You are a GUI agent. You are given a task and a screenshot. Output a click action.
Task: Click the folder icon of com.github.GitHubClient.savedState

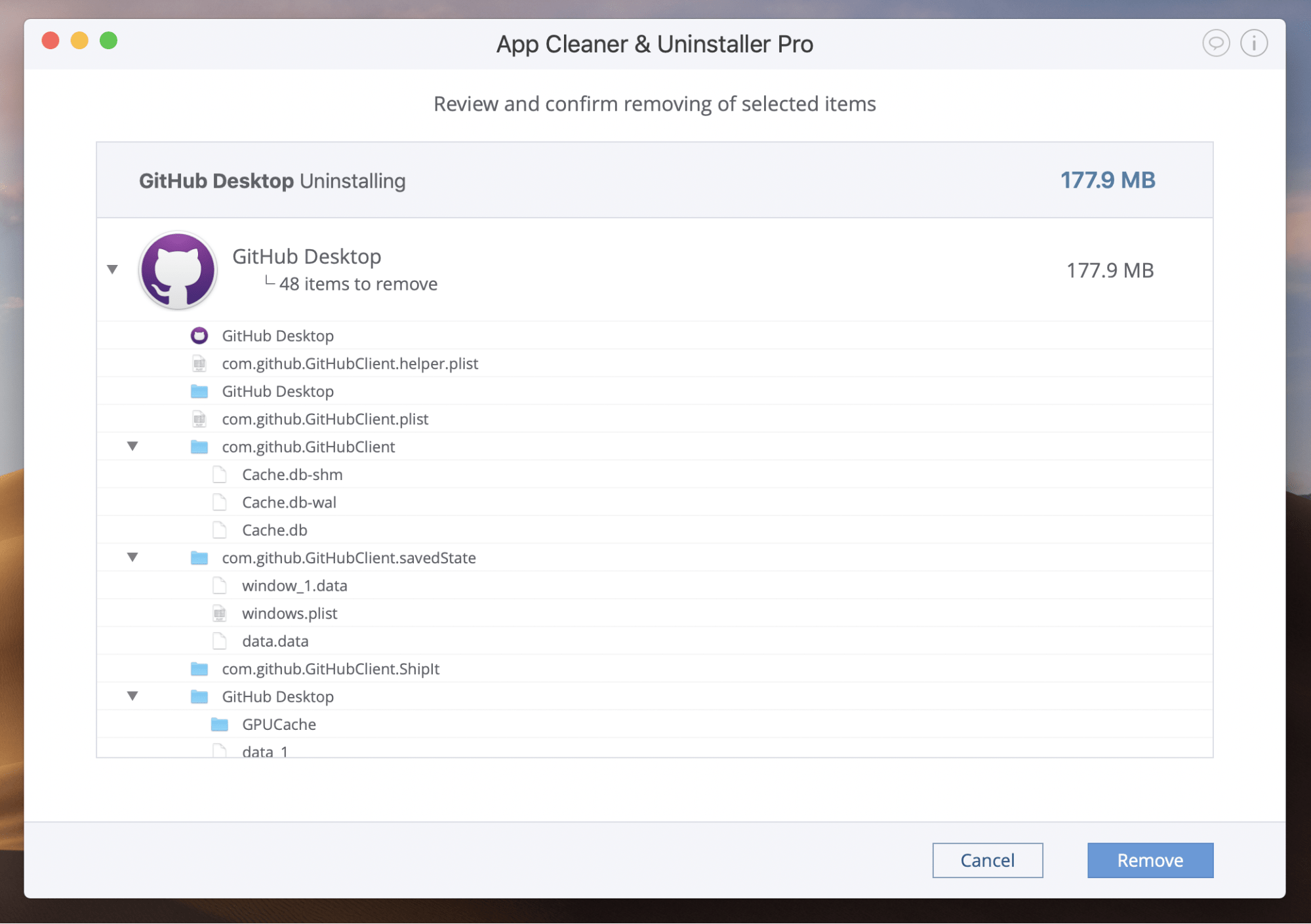[199, 557]
